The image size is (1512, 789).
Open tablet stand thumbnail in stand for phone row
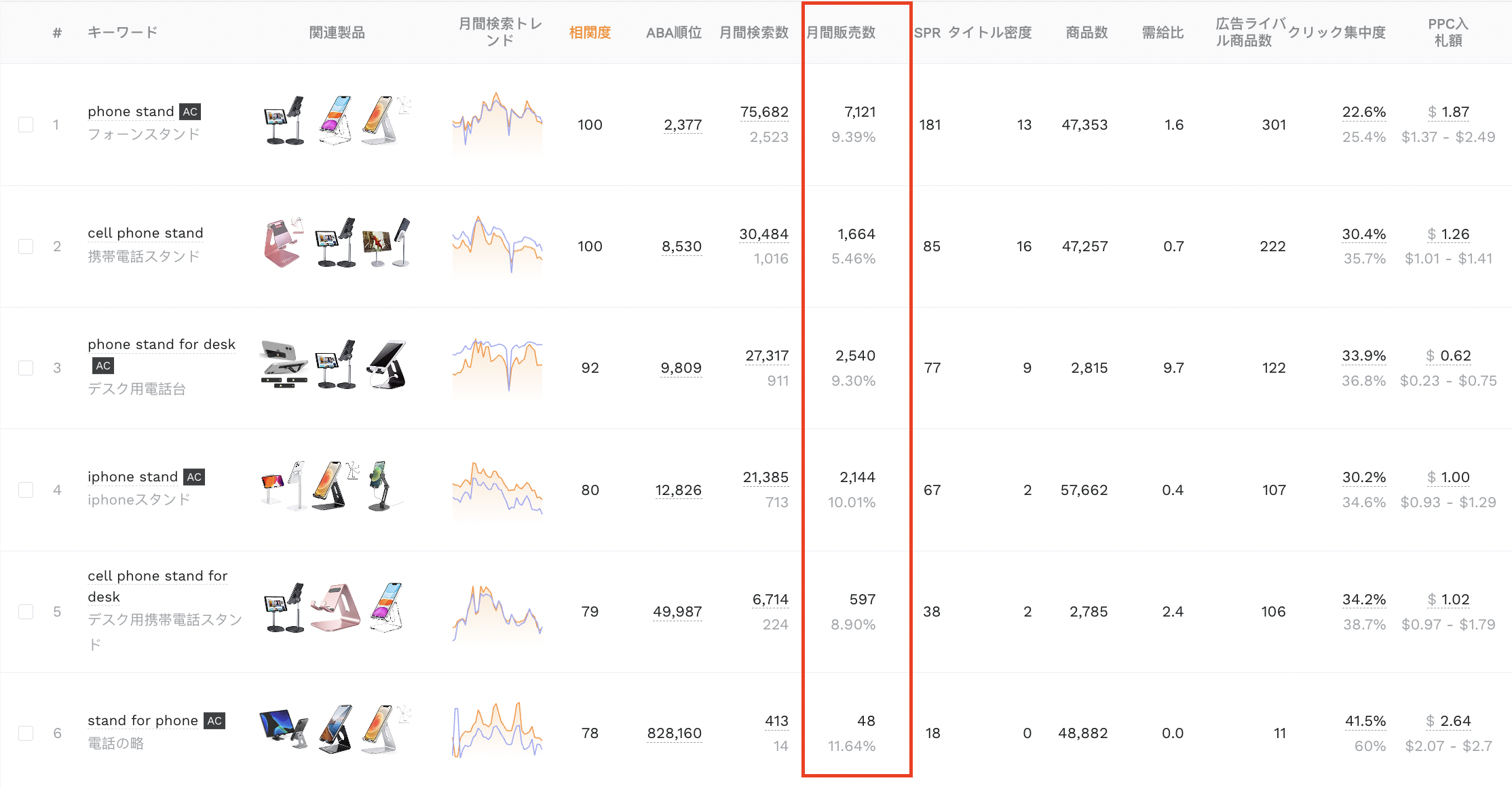point(284,729)
